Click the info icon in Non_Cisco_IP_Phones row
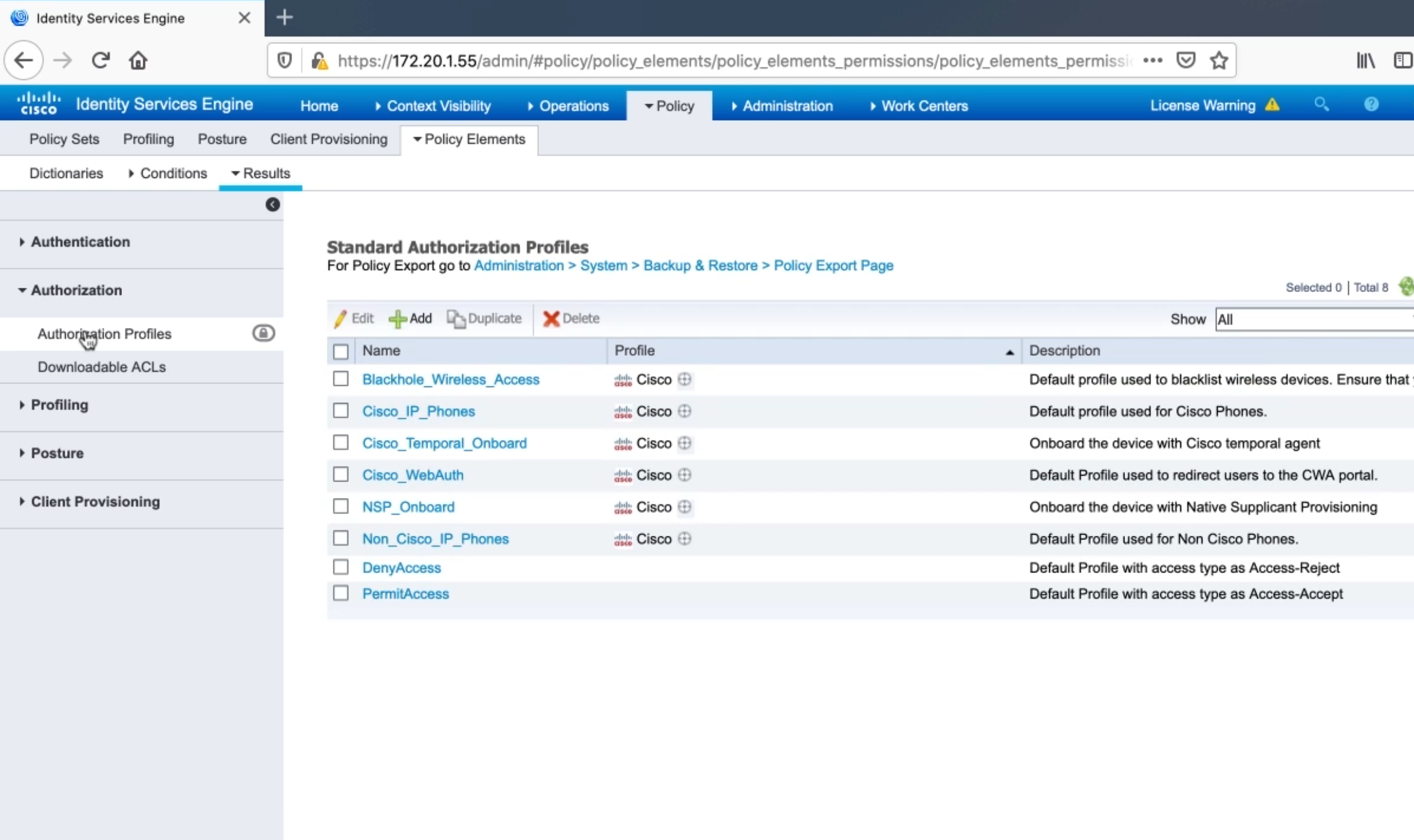1414x840 pixels. 685,538
